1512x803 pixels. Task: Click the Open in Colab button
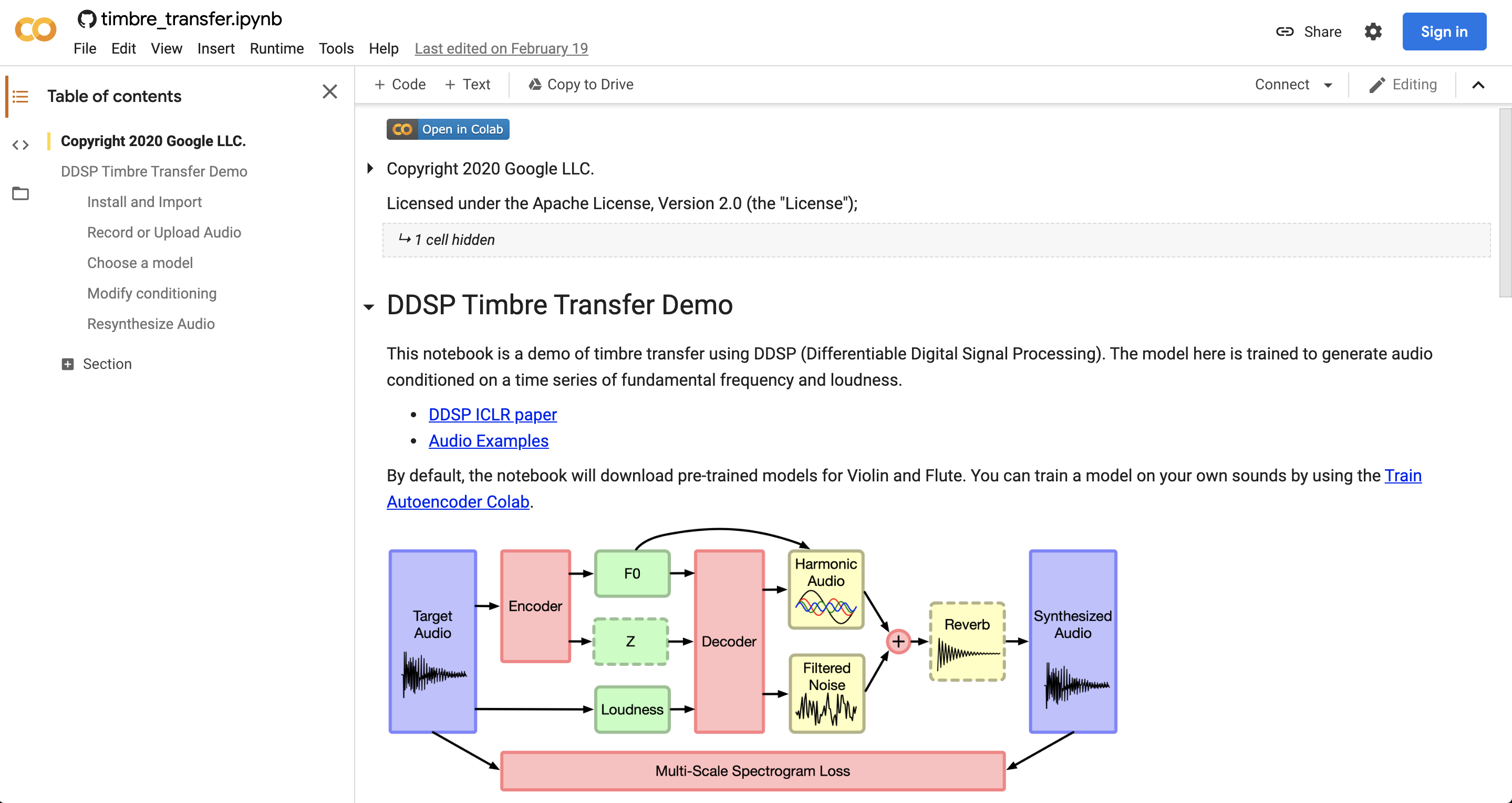pos(448,129)
